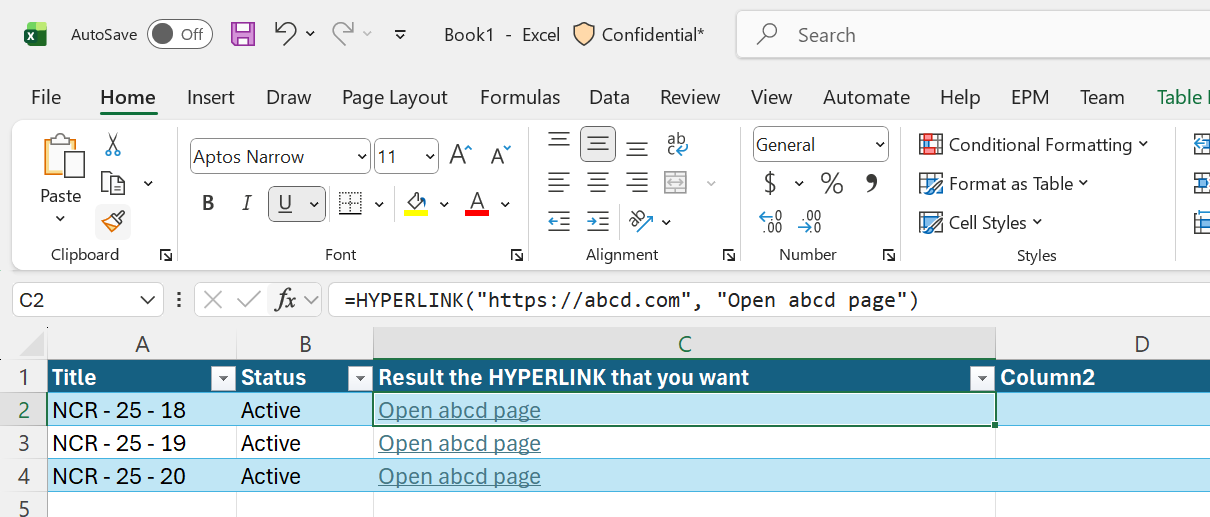Click Increase Font Size icon
1210x517 pixels.
460,155
